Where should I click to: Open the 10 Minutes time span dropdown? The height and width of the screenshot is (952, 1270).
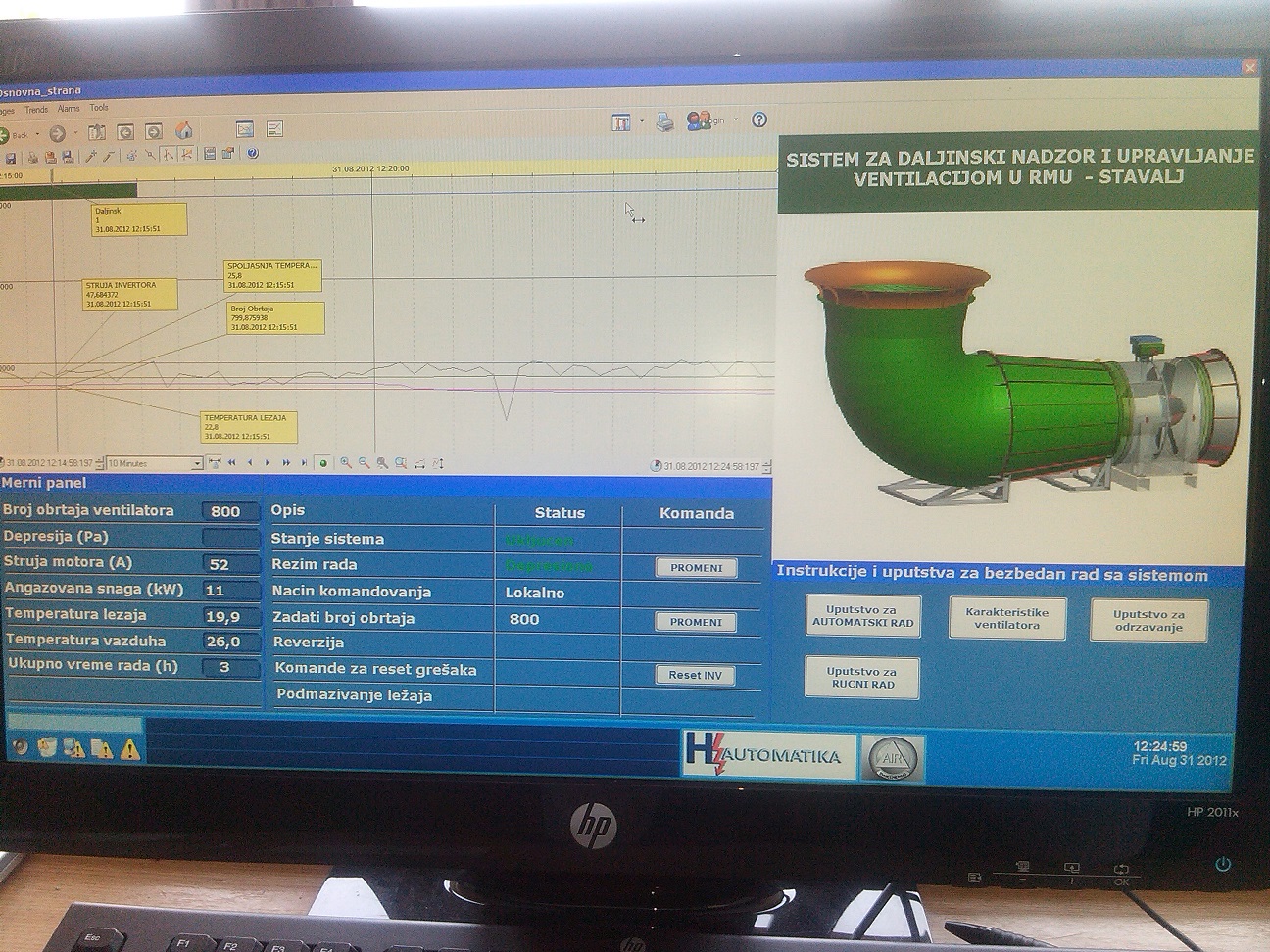(x=196, y=463)
